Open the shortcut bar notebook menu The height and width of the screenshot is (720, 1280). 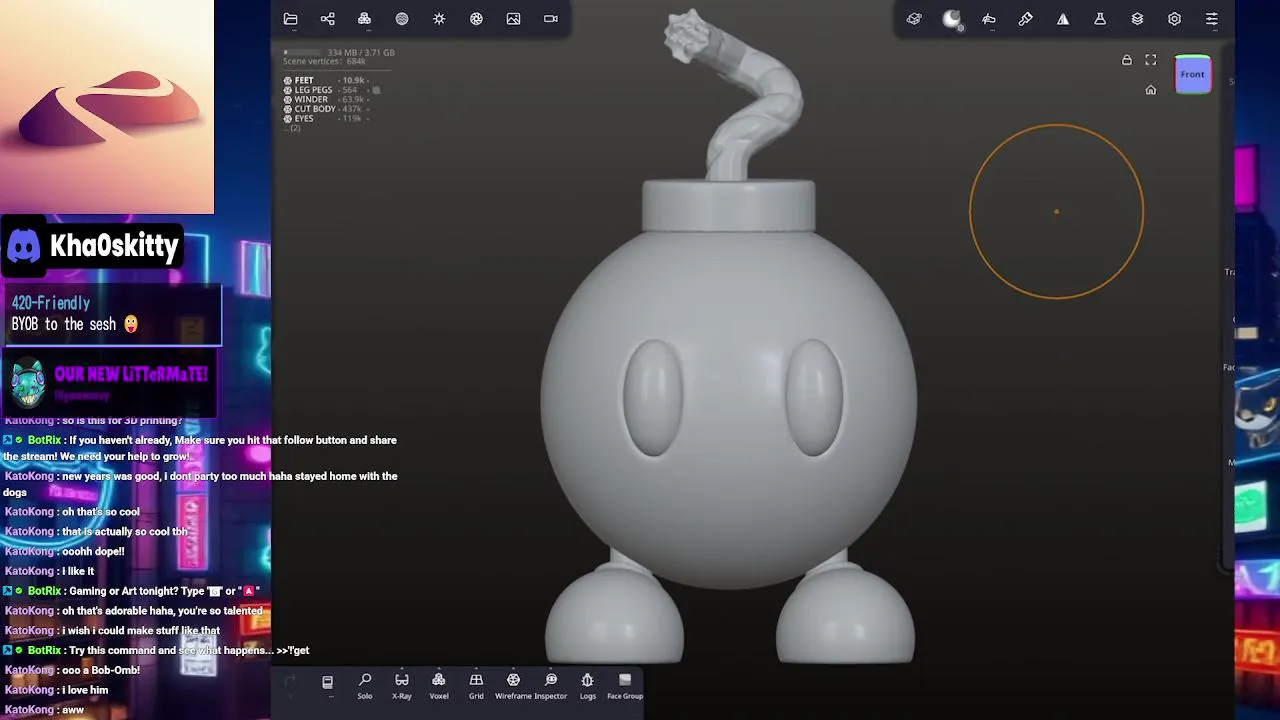(x=327, y=682)
